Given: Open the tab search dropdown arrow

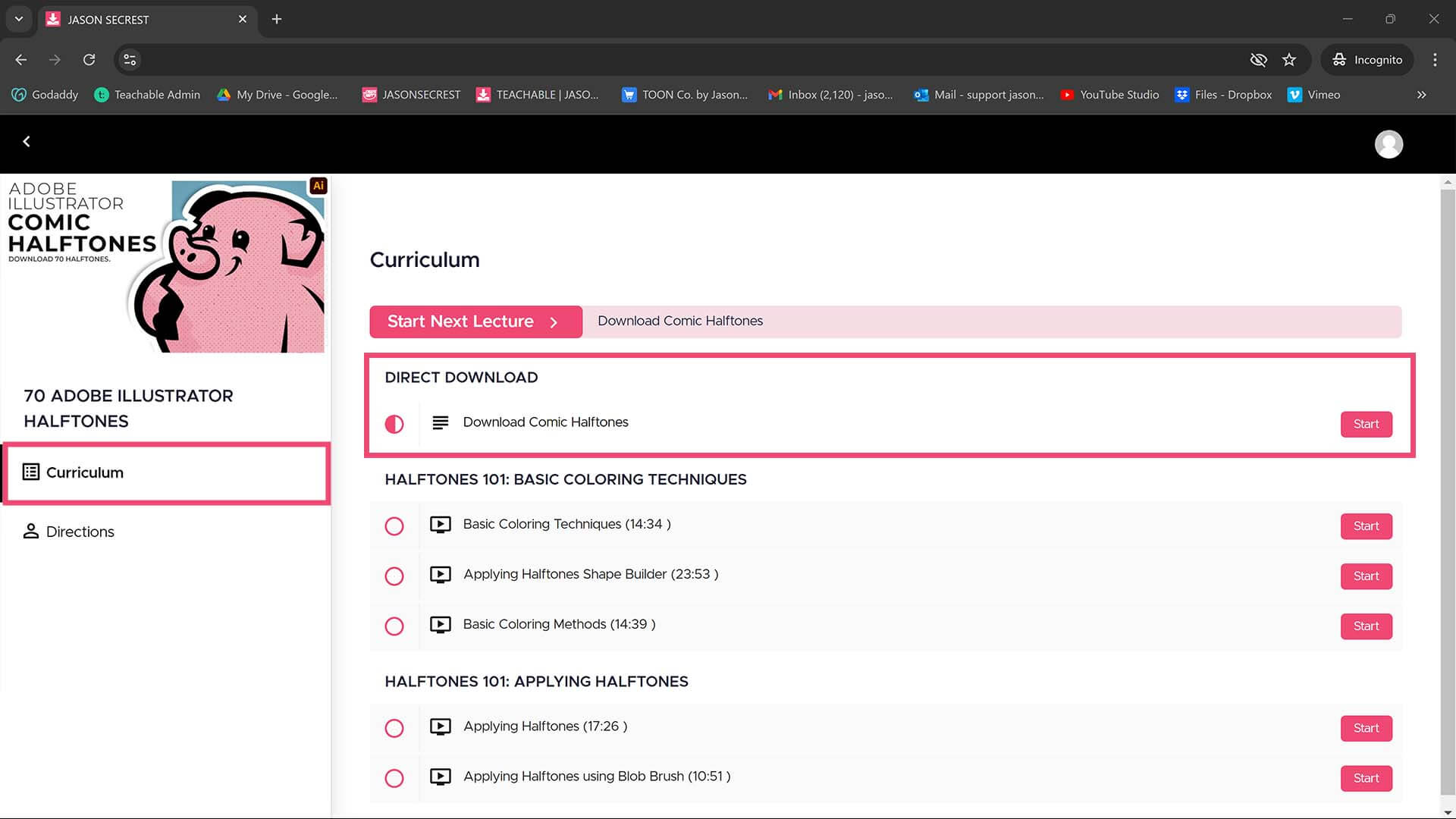Looking at the screenshot, I should pos(19,19).
